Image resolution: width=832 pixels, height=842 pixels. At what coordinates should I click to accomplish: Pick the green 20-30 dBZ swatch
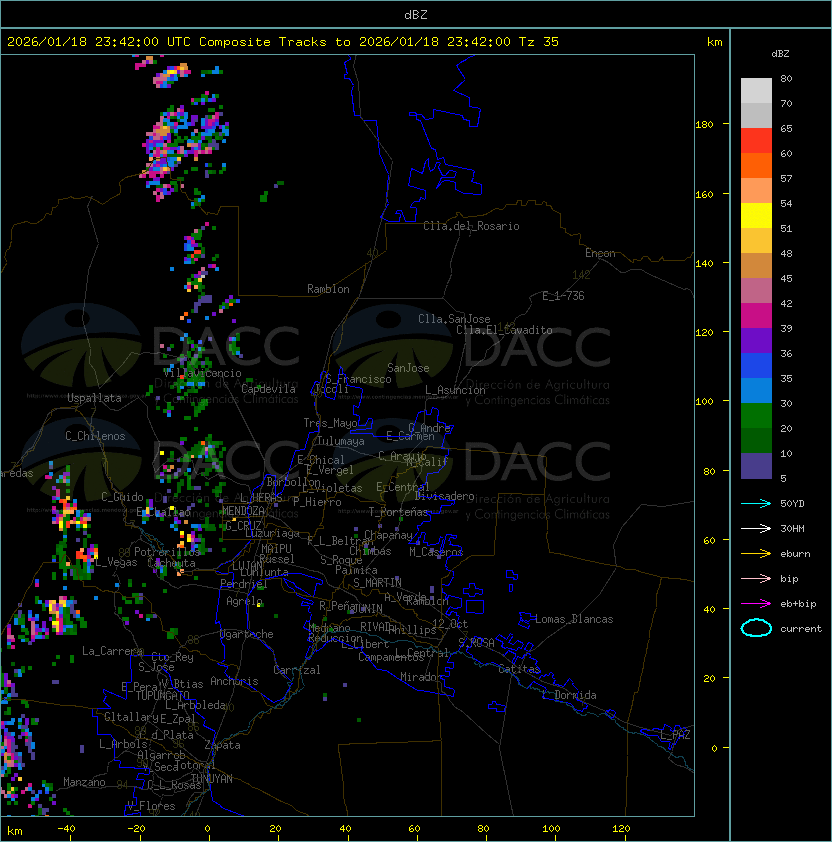[756, 416]
